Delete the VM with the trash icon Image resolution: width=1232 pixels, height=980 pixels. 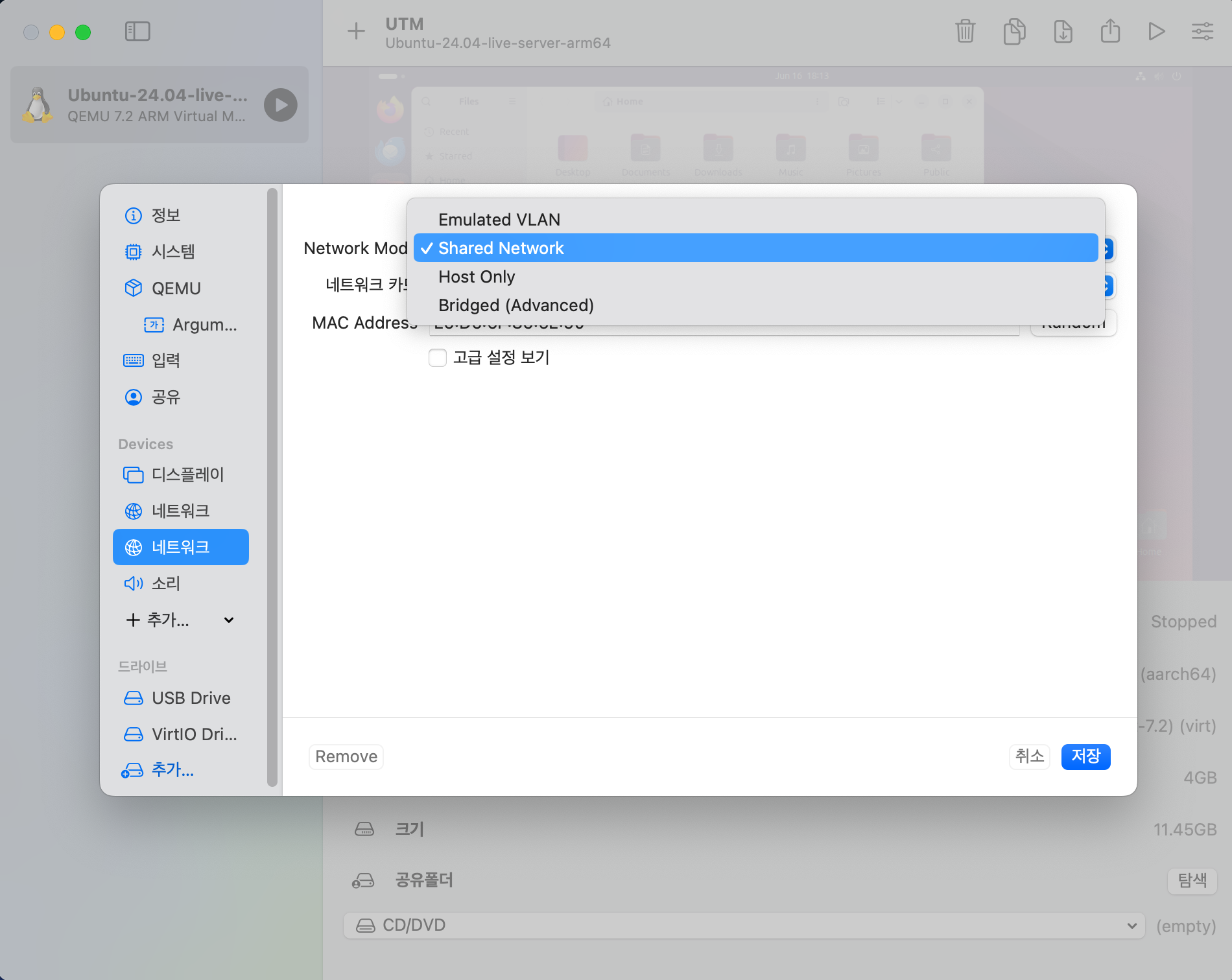965,31
